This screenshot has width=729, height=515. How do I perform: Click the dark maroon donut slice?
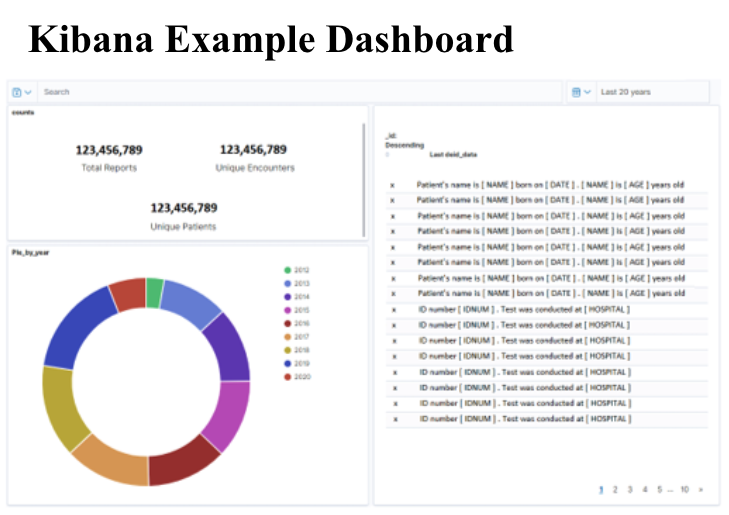pyautogui.click(x=183, y=462)
